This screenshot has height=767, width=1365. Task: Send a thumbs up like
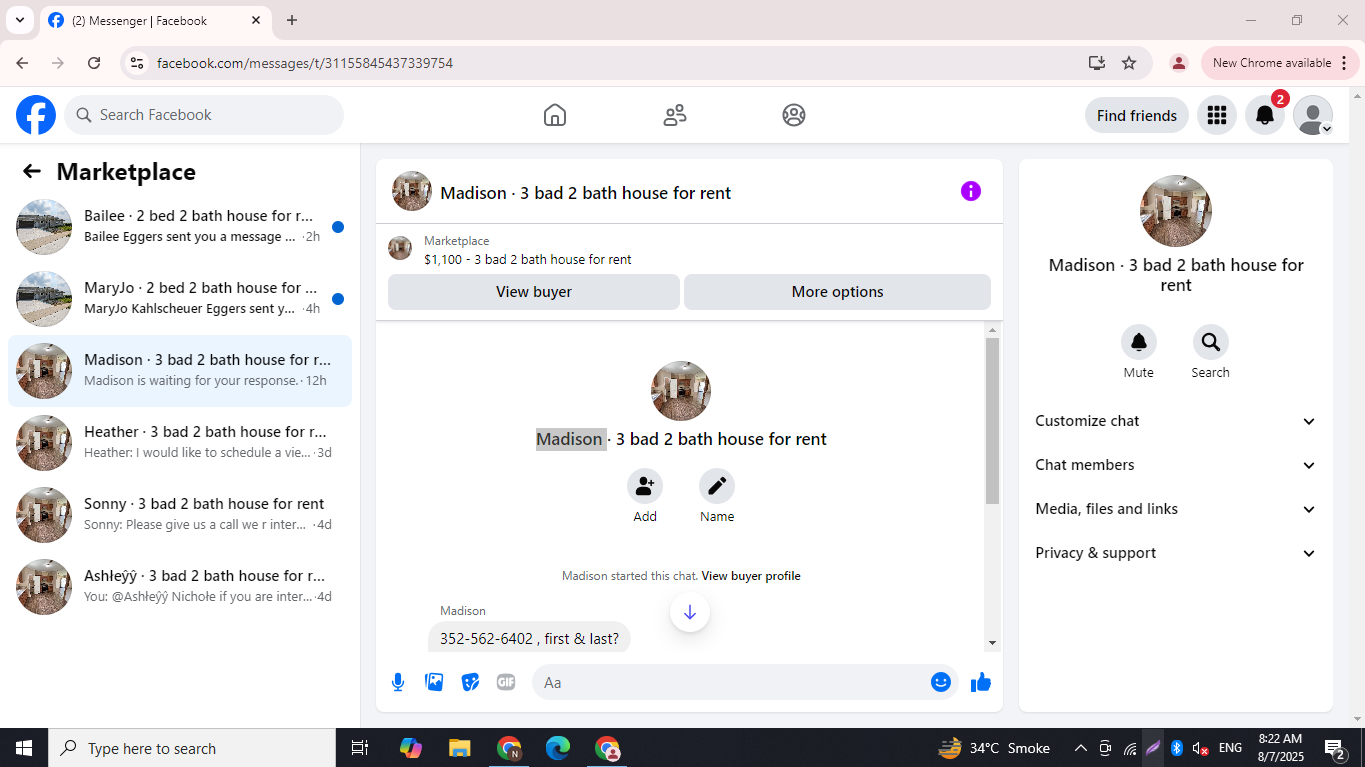pyautogui.click(x=981, y=682)
